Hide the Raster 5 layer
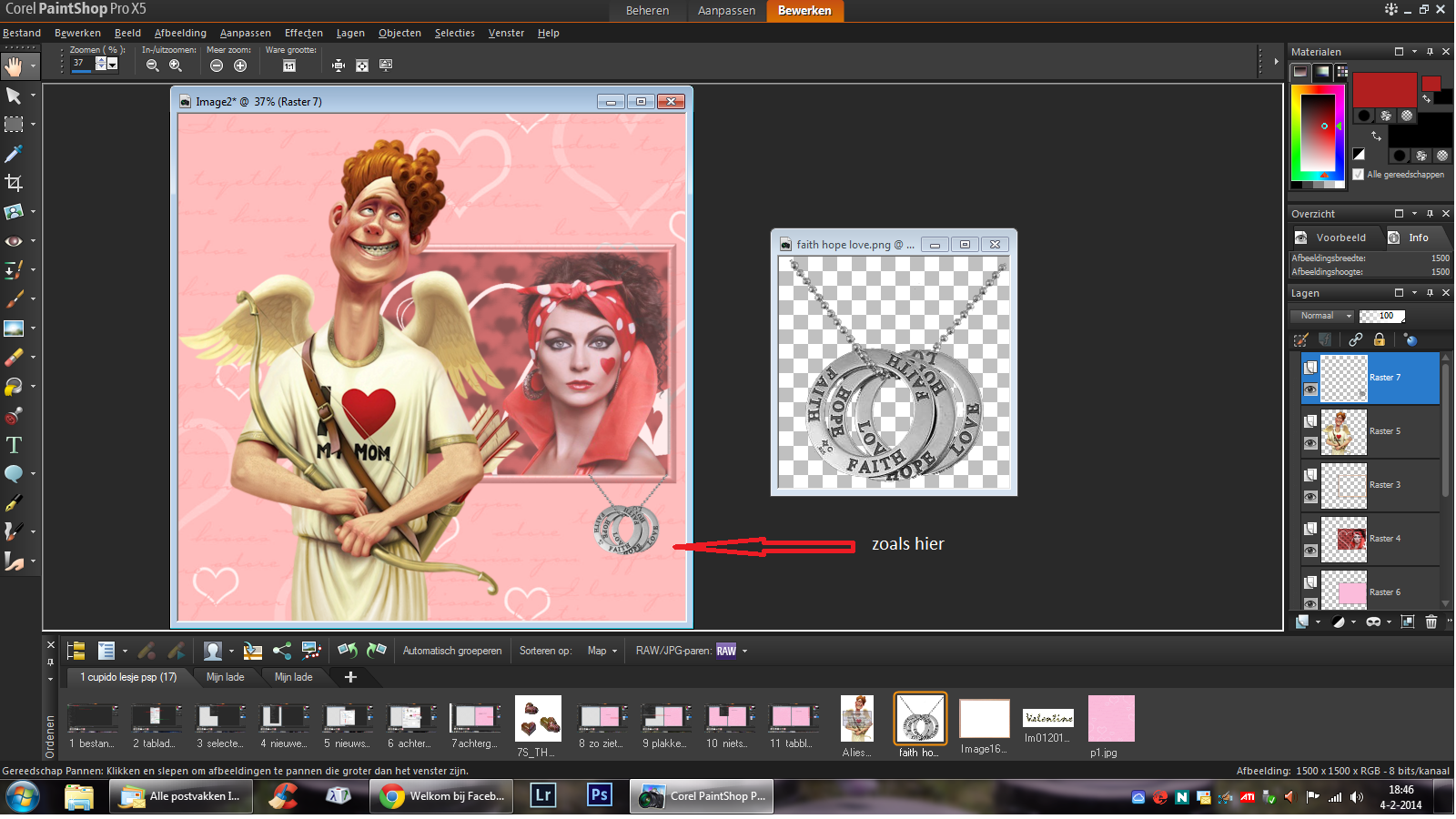Image resolution: width=1456 pixels, height=819 pixels. (x=1310, y=444)
